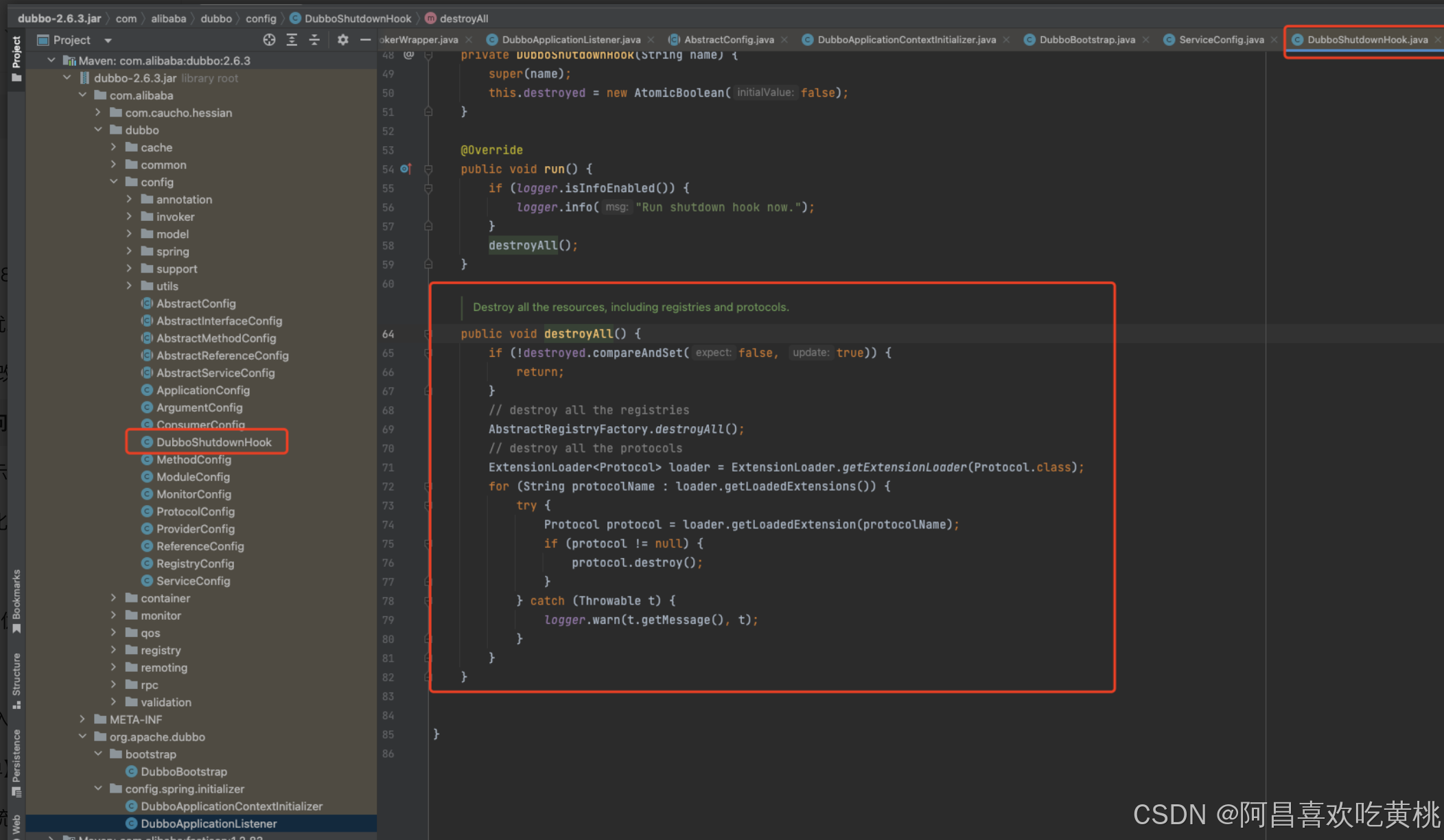Click dubbo-2.6.3.jar in the breadcrumb bar
The width and height of the screenshot is (1444, 840).
click(x=59, y=19)
